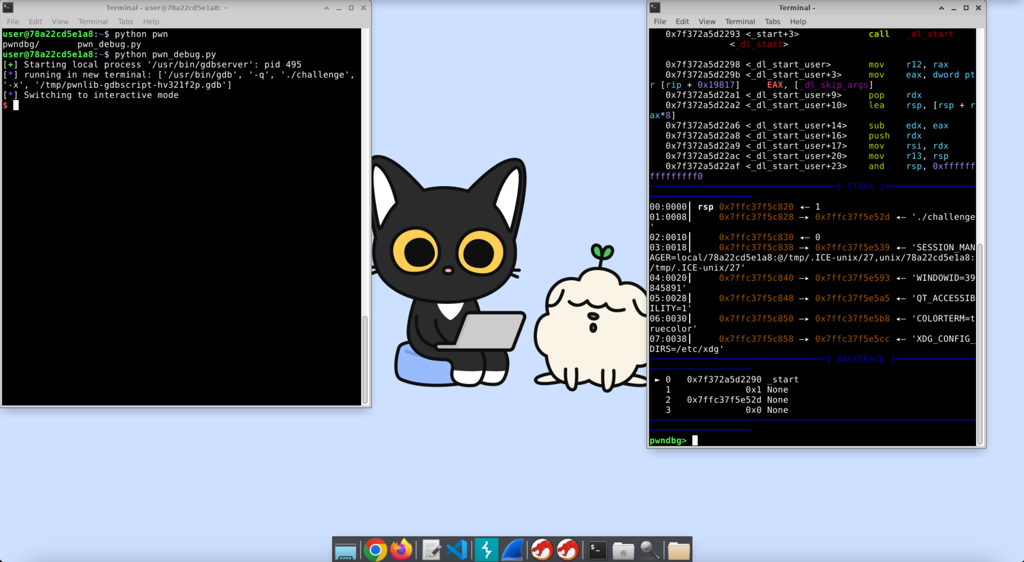This screenshot has width=1024, height=562.
Task: Minimize the left terminal window
Action: click(x=338, y=8)
